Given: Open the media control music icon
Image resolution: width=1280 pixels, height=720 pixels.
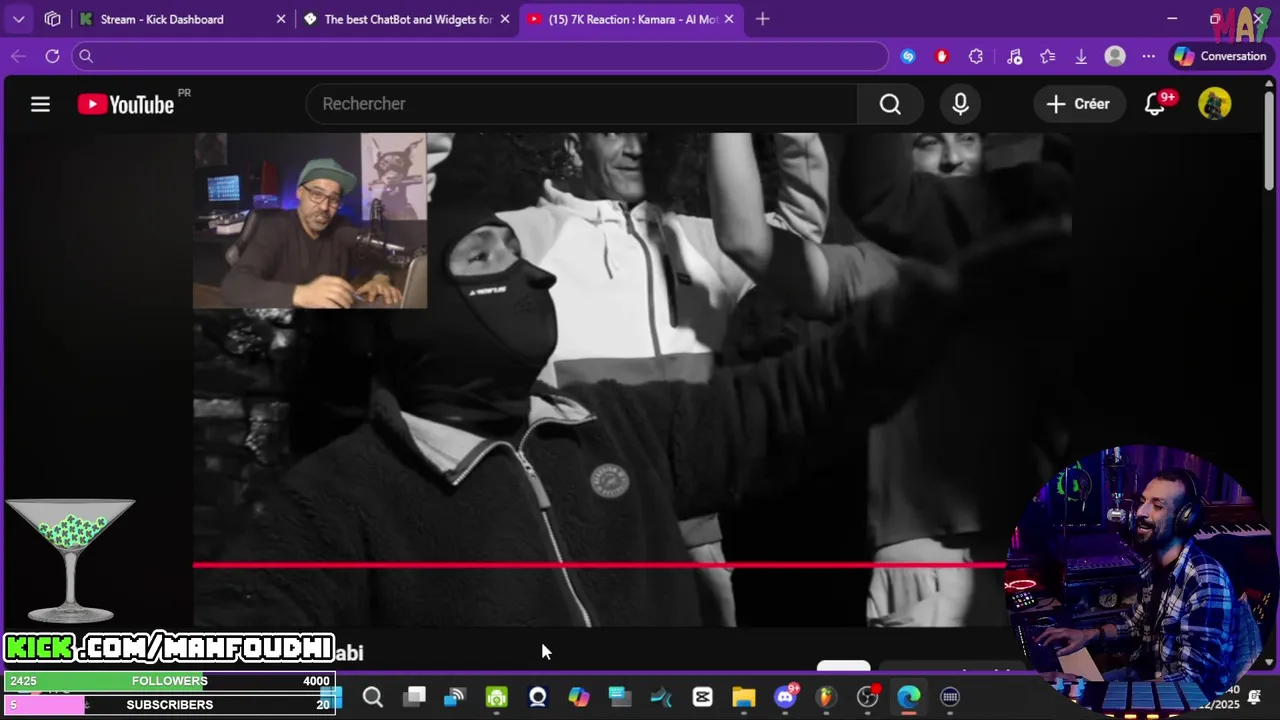Looking at the screenshot, I should (x=1014, y=56).
